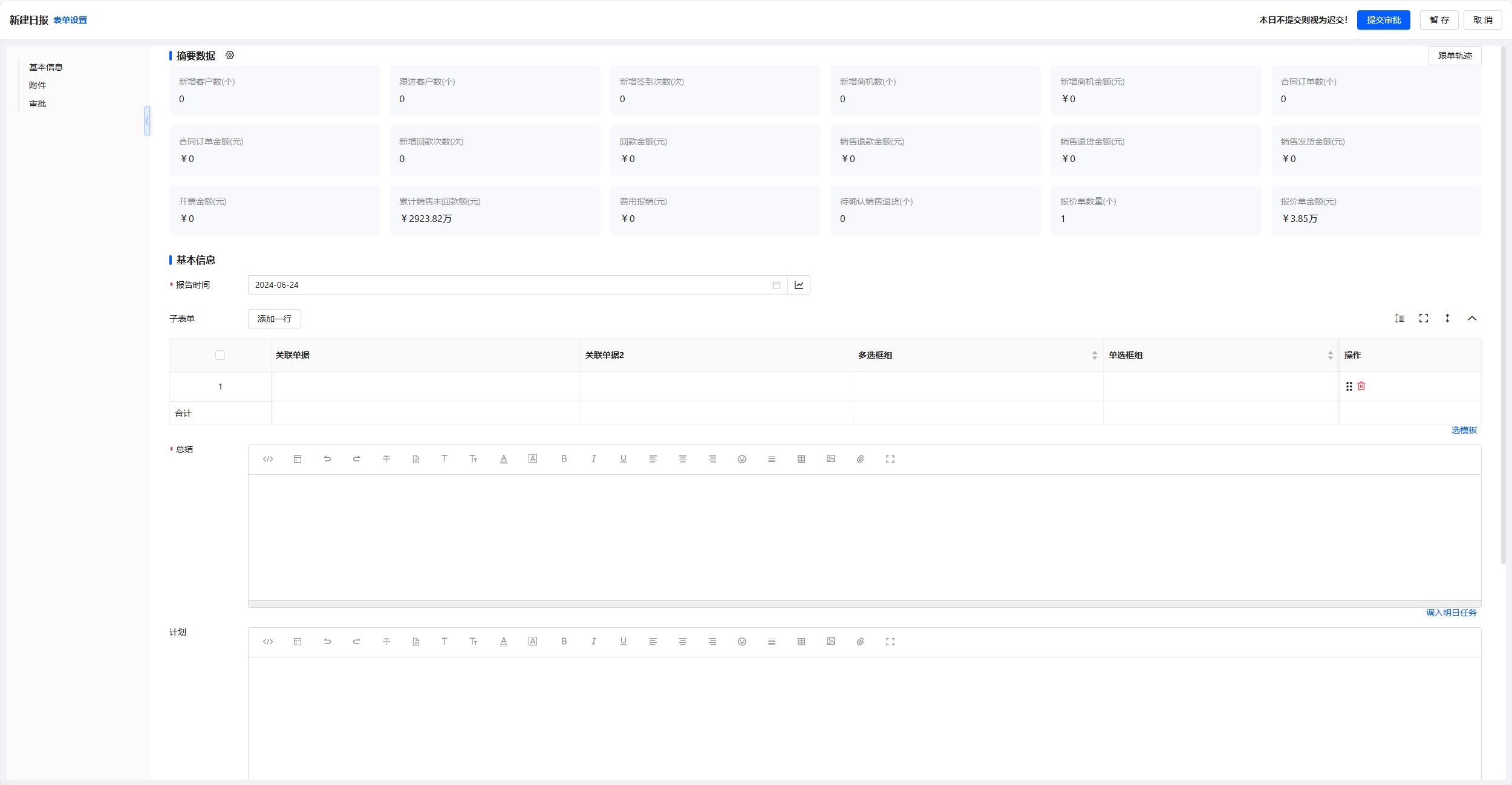1512x785 pixels.
Task: Click the 选模板 link
Action: click(1464, 430)
